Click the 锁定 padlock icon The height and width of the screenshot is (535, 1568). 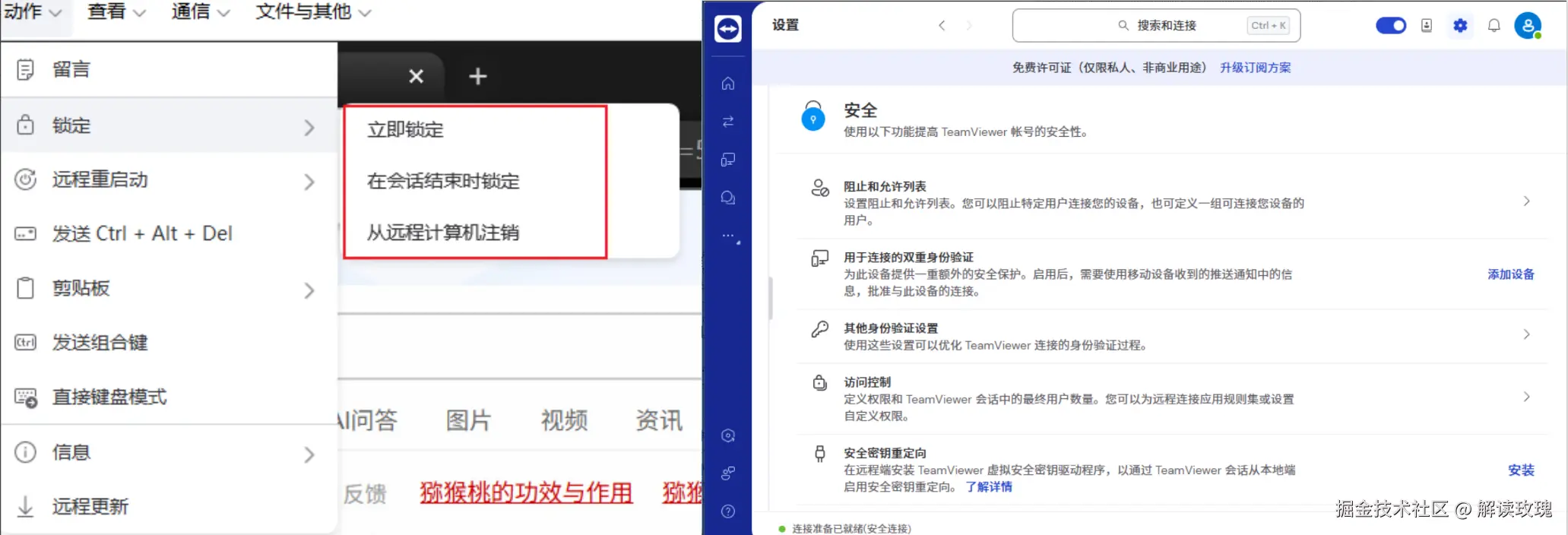click(25, 125)
